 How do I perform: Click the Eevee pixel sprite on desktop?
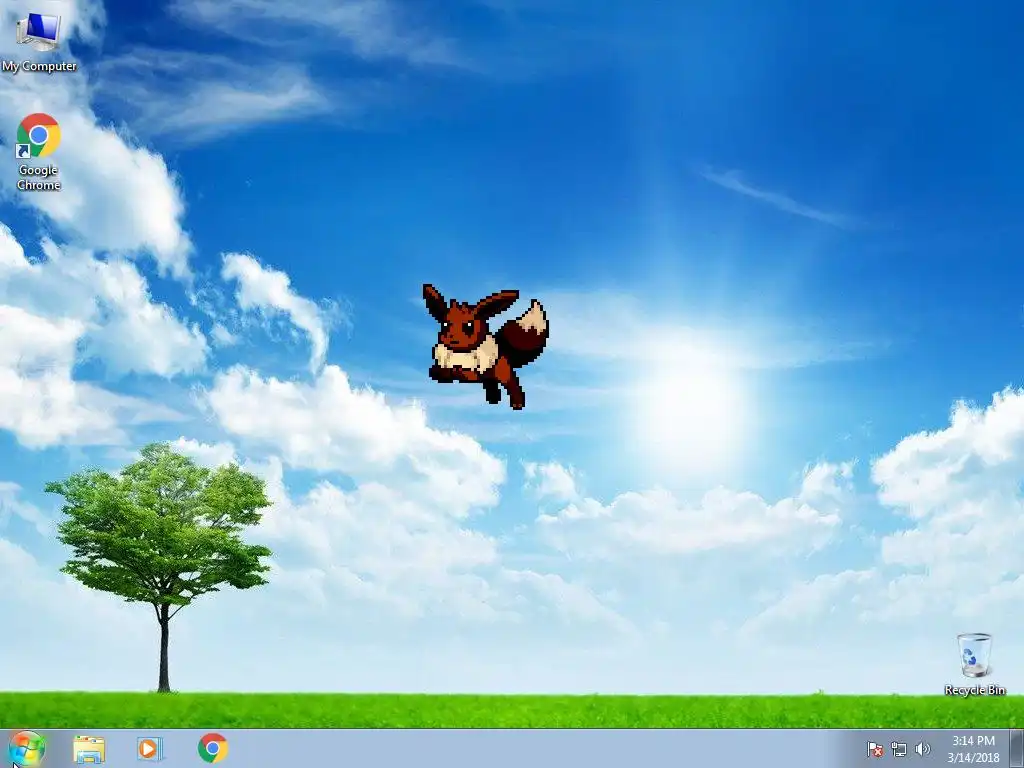coord(486,346)
